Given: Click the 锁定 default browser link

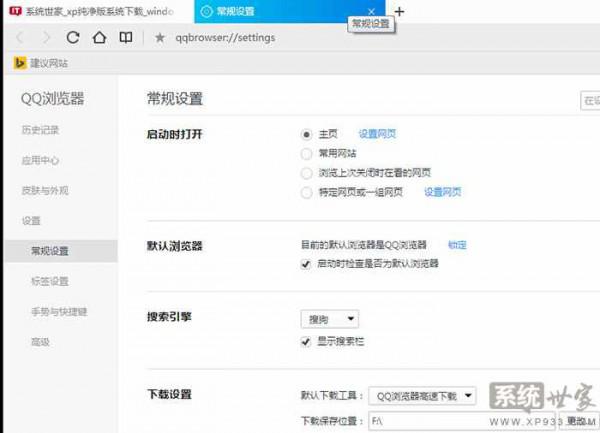Looking at the screenshot, I should tap(457, 245).
